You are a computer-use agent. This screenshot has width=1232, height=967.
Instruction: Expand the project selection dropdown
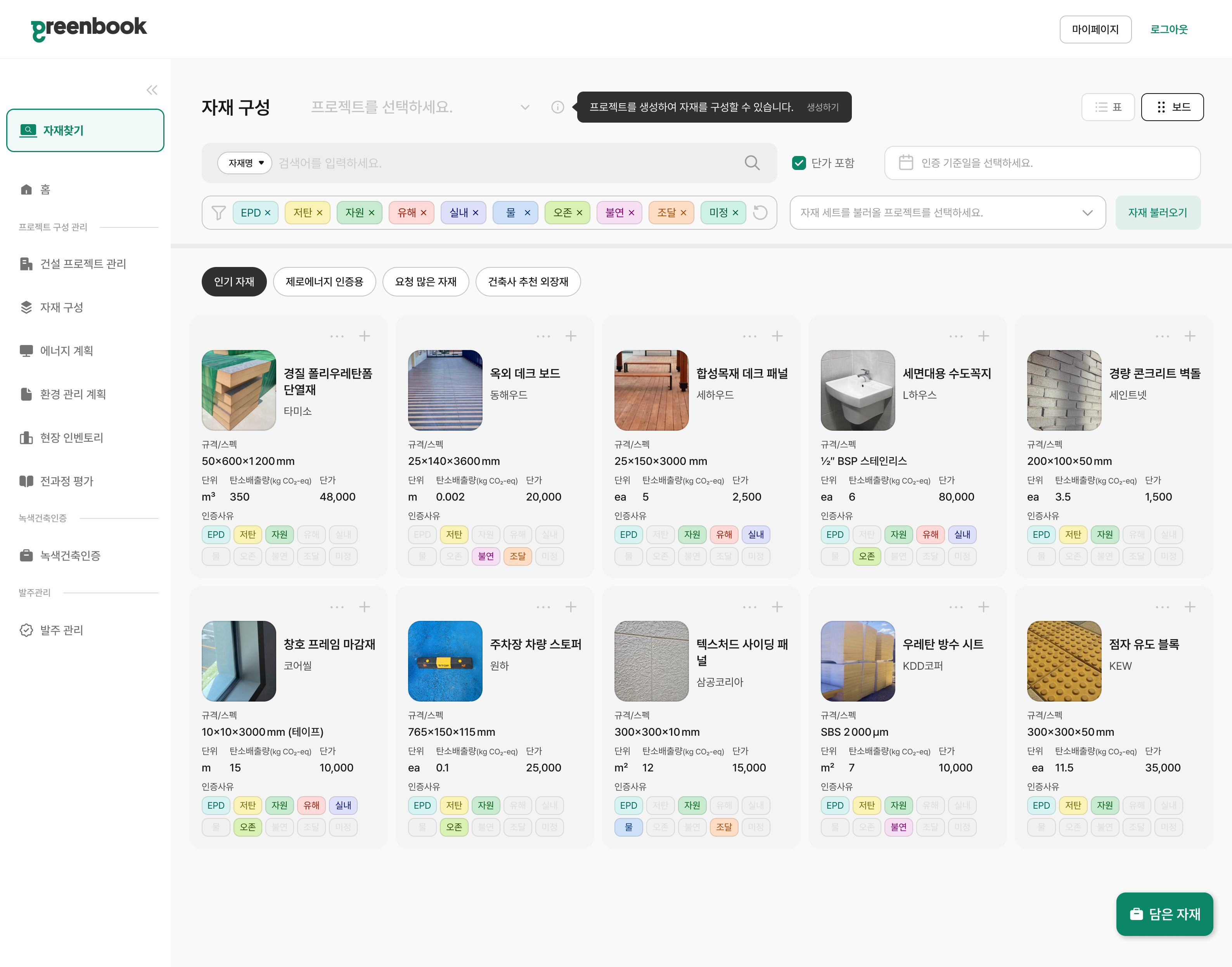coord(524,107)
